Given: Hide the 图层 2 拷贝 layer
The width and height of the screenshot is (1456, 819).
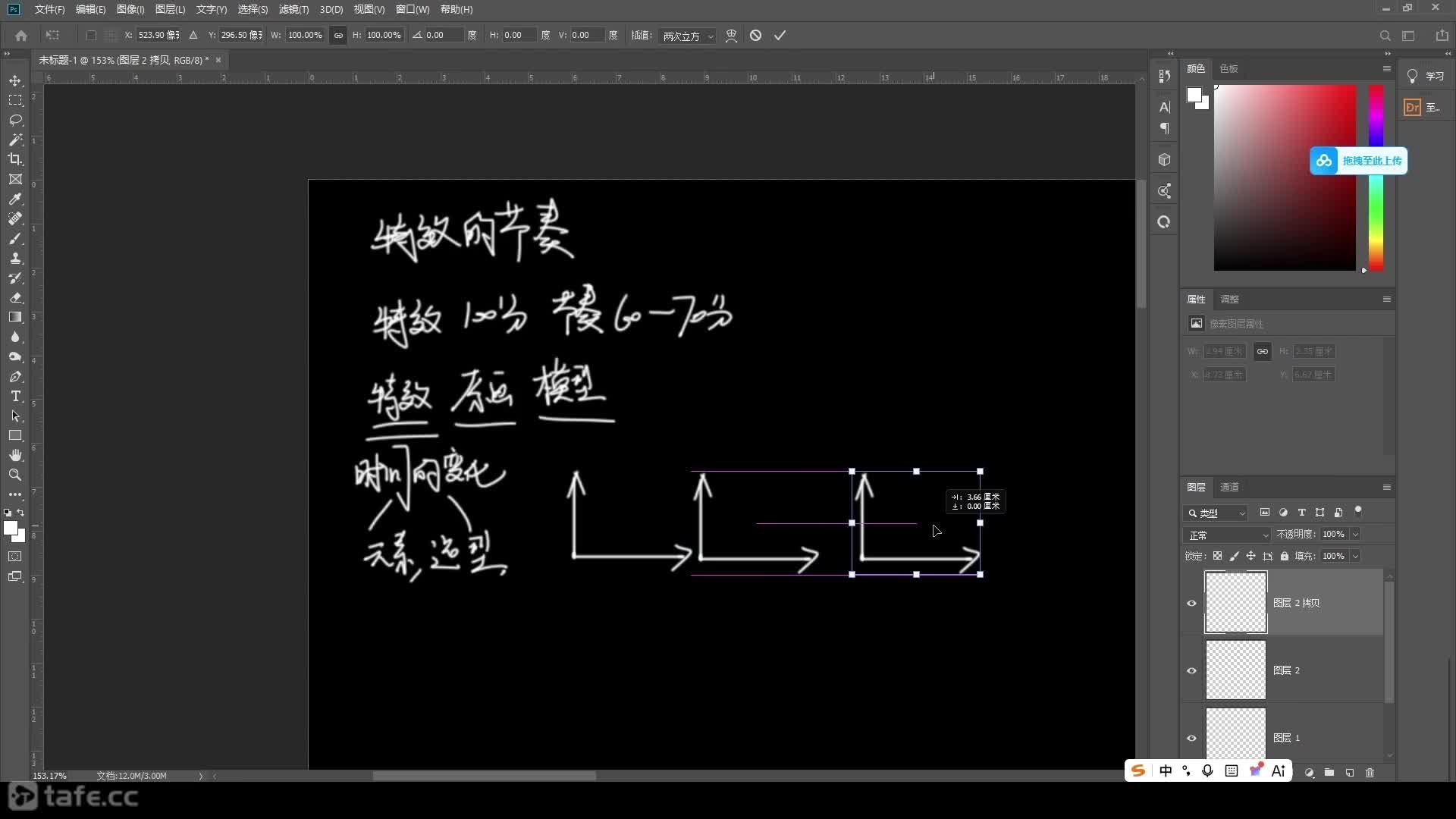Looking at the screenshot, I should (x=1191, y=603).
